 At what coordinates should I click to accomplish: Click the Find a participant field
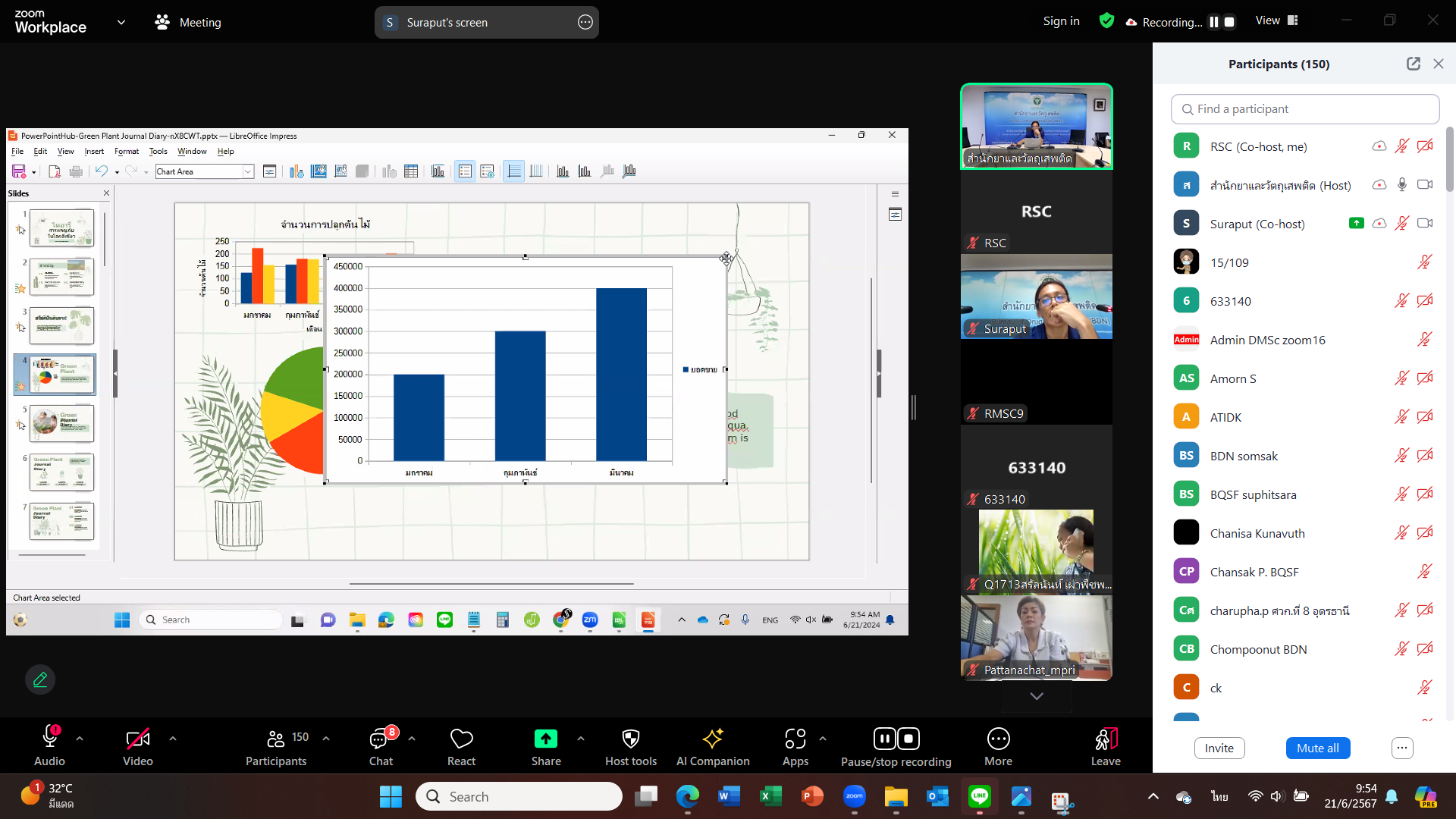tap(1304, 109)
